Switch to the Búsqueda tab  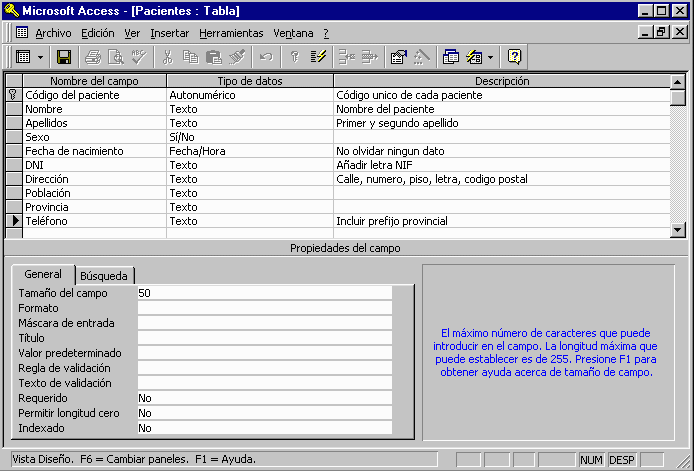104,276
